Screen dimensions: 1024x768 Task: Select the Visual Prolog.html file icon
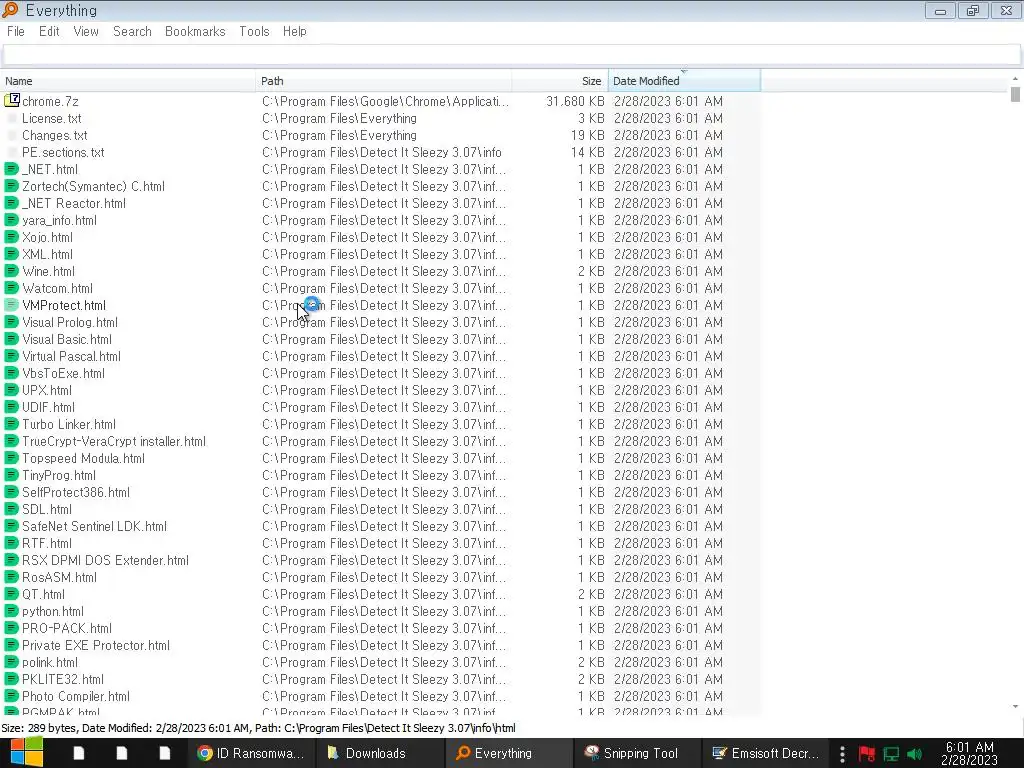point(12,322)
